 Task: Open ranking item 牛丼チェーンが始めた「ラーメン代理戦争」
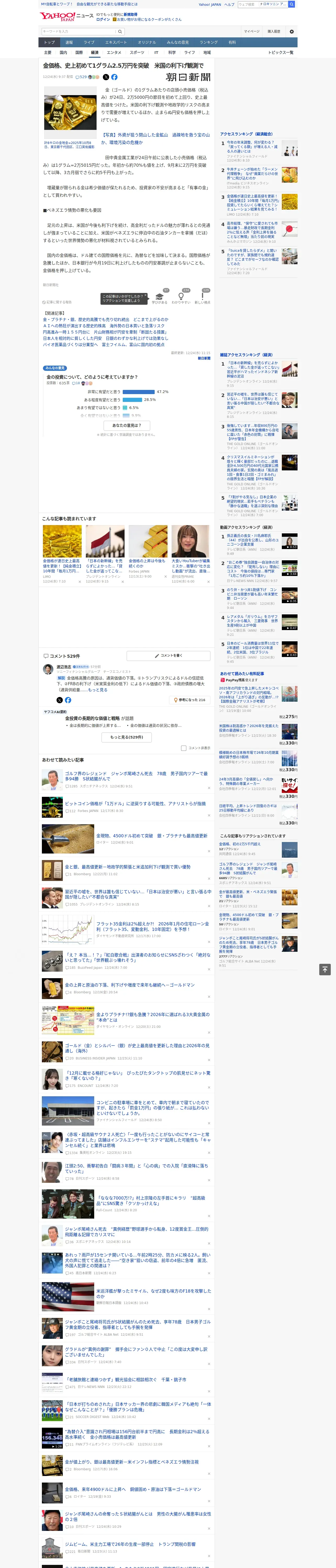(253, 174)
